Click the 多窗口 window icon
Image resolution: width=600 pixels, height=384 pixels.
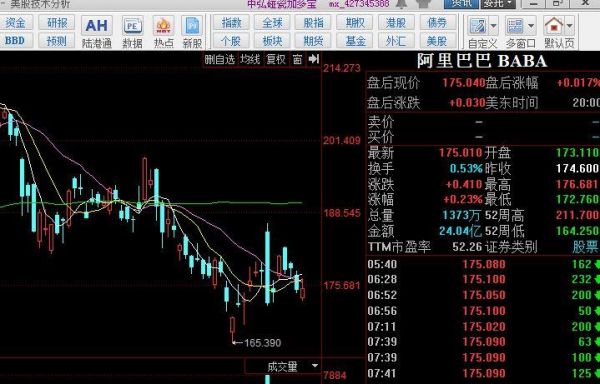515,26
